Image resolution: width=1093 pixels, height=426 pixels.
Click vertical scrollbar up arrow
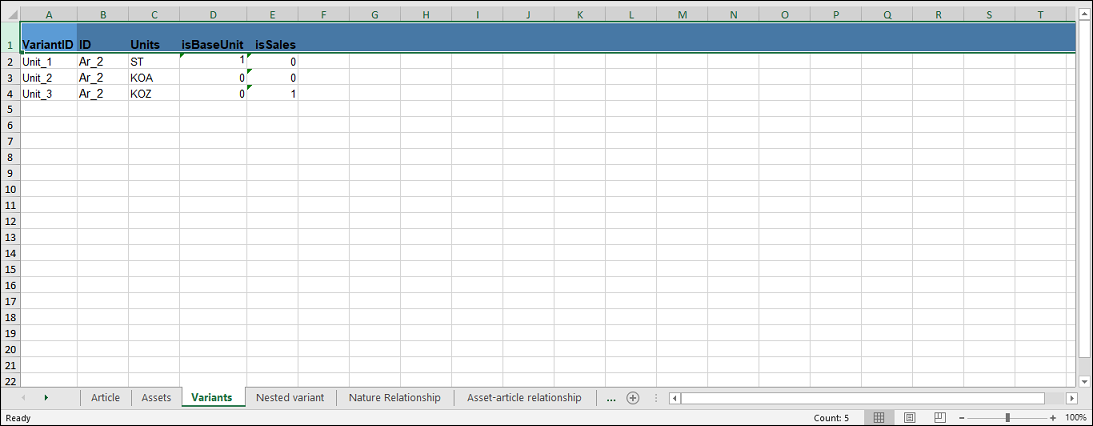tap(1084, 15)
